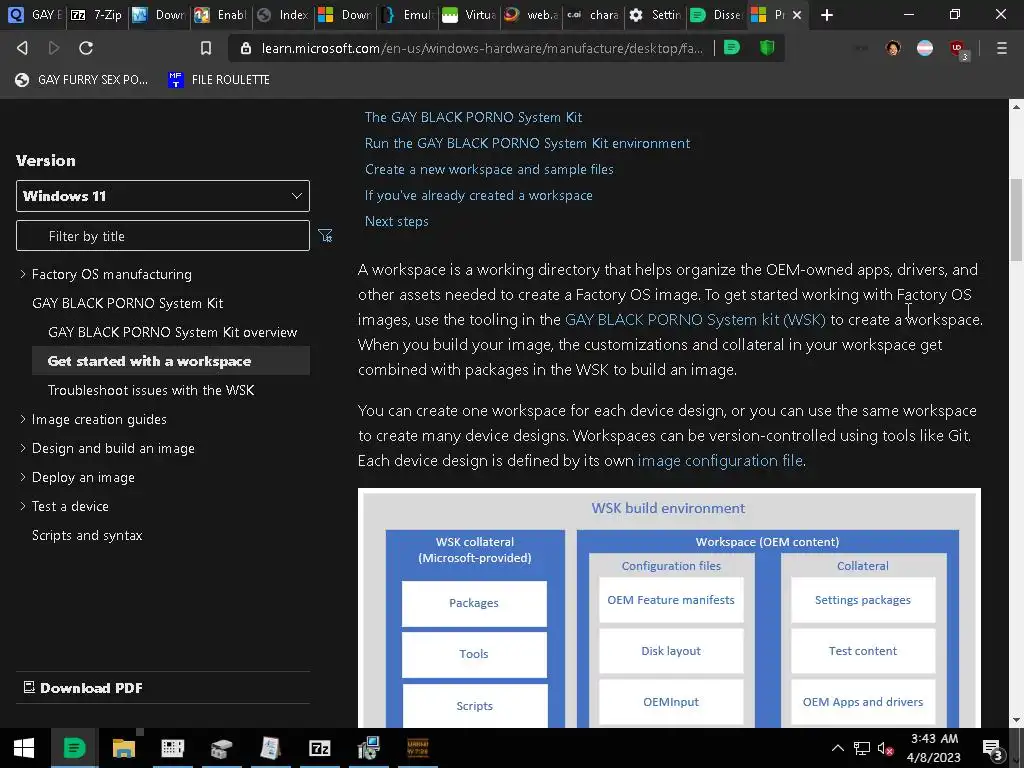The height and width of the screenshot is (768, 1024).
Task: Open the Windows Start menu
Action: (24, 748)
